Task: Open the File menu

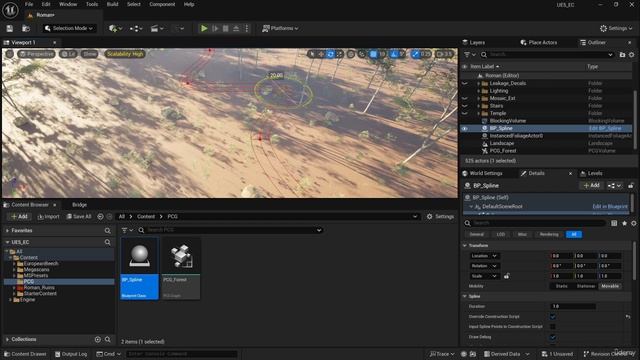Action: pos(29,4)
